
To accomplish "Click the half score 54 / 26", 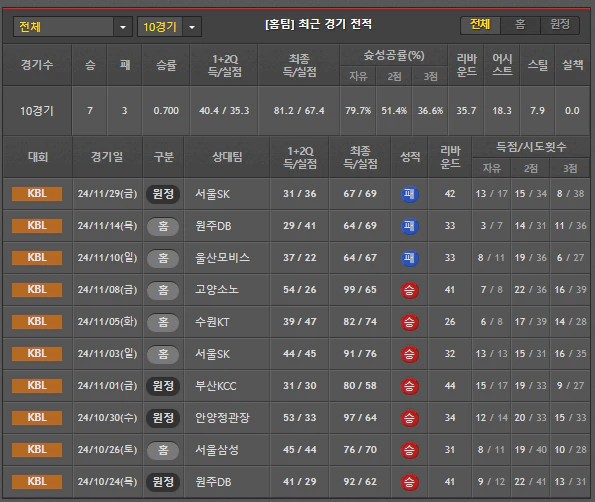I will pos(299,290).
